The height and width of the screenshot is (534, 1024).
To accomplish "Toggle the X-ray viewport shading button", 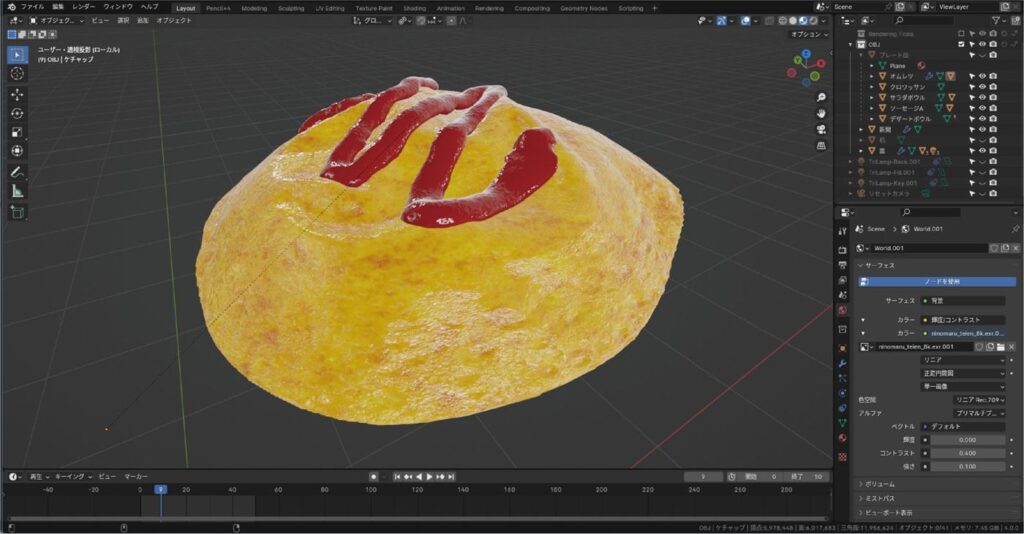I will [769, 21].
